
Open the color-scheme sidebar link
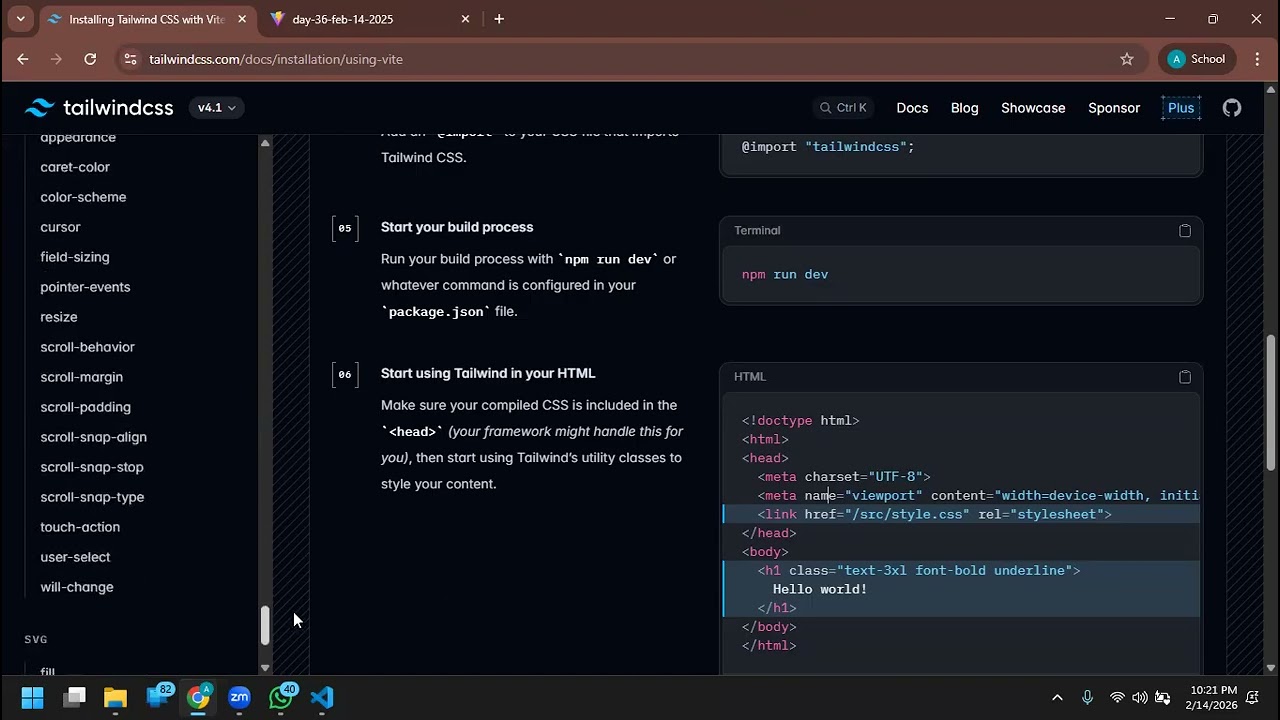[x=83, y=197]
